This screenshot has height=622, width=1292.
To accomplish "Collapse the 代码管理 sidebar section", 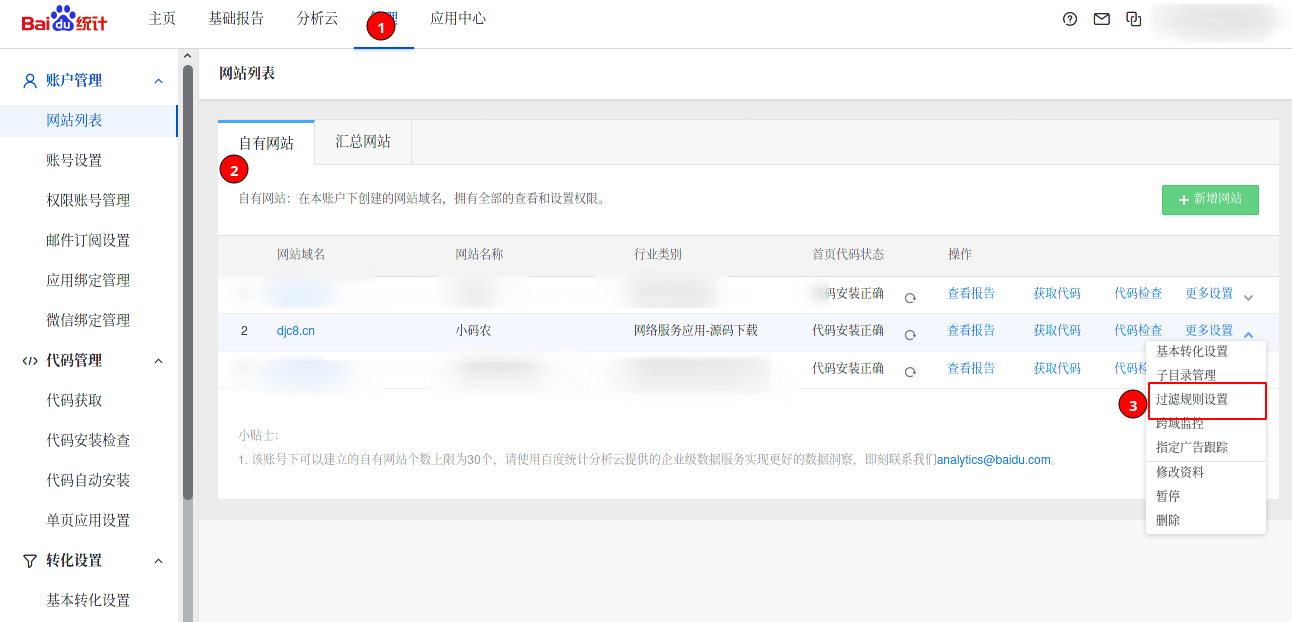I will point(158,361).
